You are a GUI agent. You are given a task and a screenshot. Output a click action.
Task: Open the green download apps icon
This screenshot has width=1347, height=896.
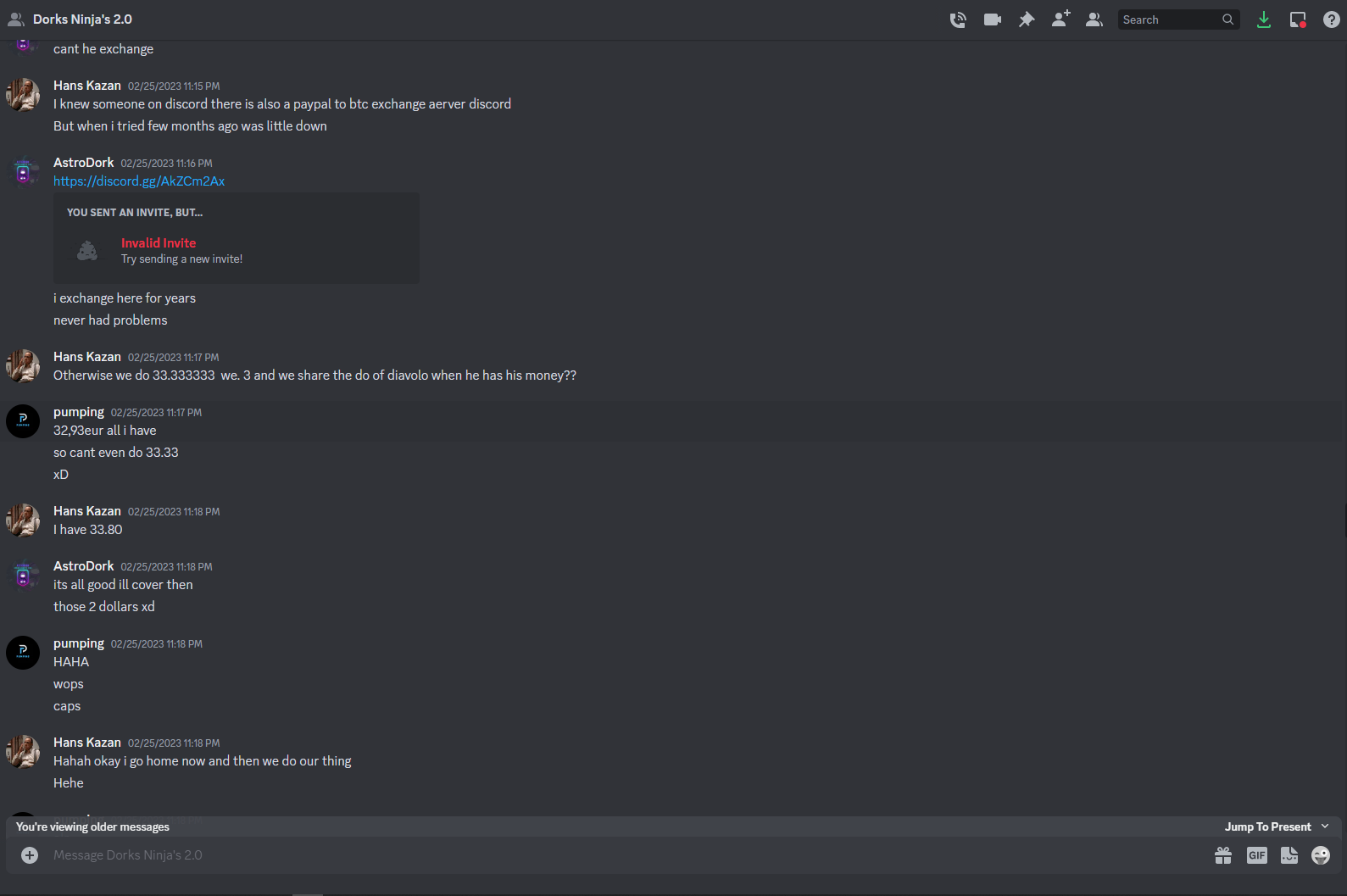point(1264,19)
